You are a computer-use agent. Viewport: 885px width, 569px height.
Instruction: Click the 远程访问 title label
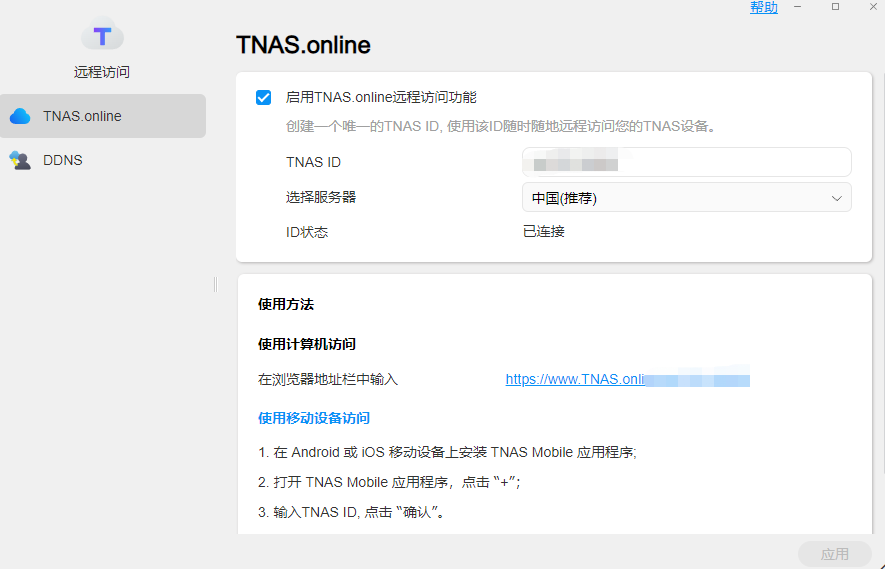click(102, 72)
